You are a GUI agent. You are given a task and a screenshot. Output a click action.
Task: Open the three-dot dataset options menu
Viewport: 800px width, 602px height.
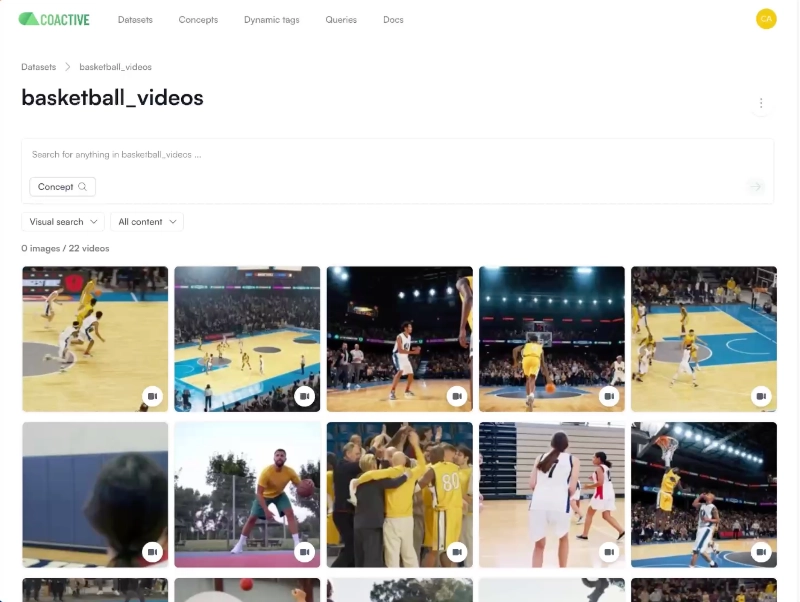pyautogui.click(x=761, y=104)
